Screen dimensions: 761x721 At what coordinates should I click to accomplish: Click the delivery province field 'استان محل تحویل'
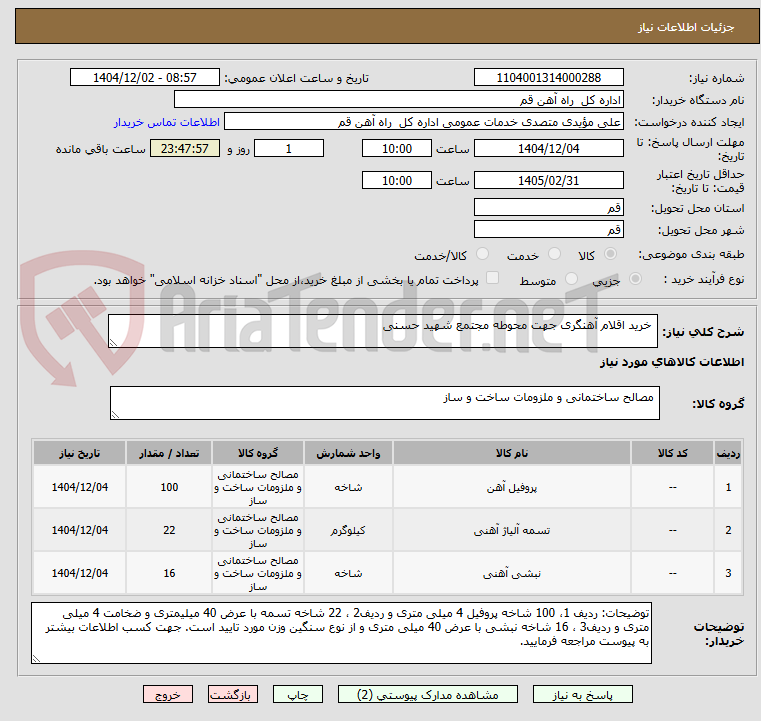click(x=548, y=207)
